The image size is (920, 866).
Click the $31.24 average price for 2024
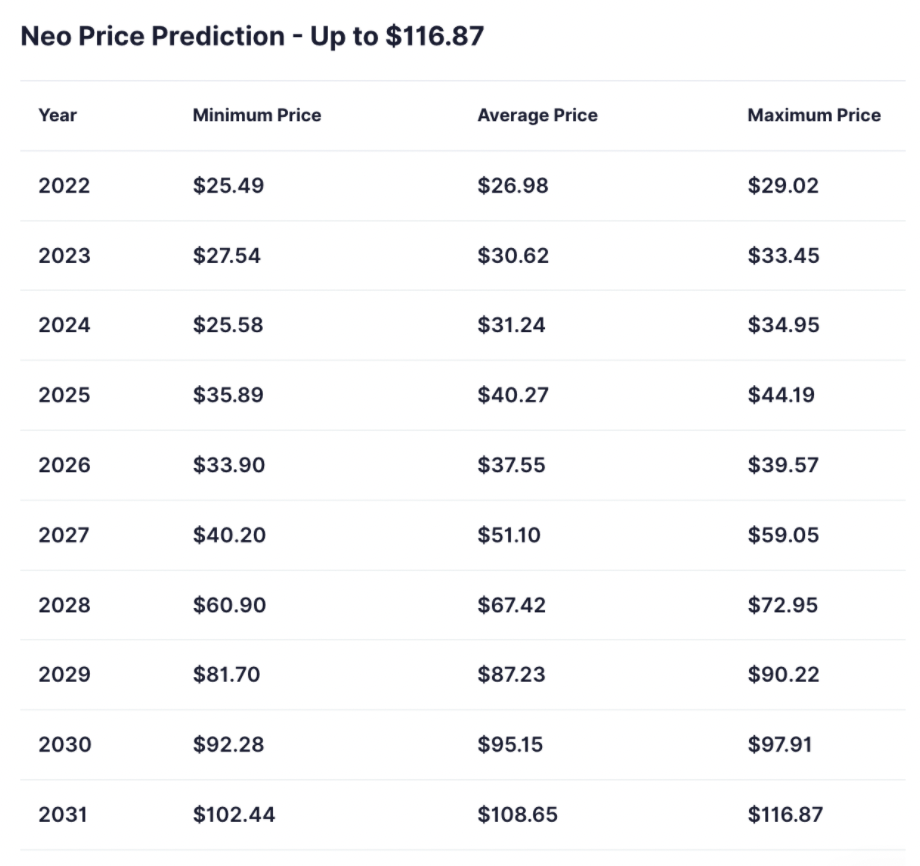point(511,325)
